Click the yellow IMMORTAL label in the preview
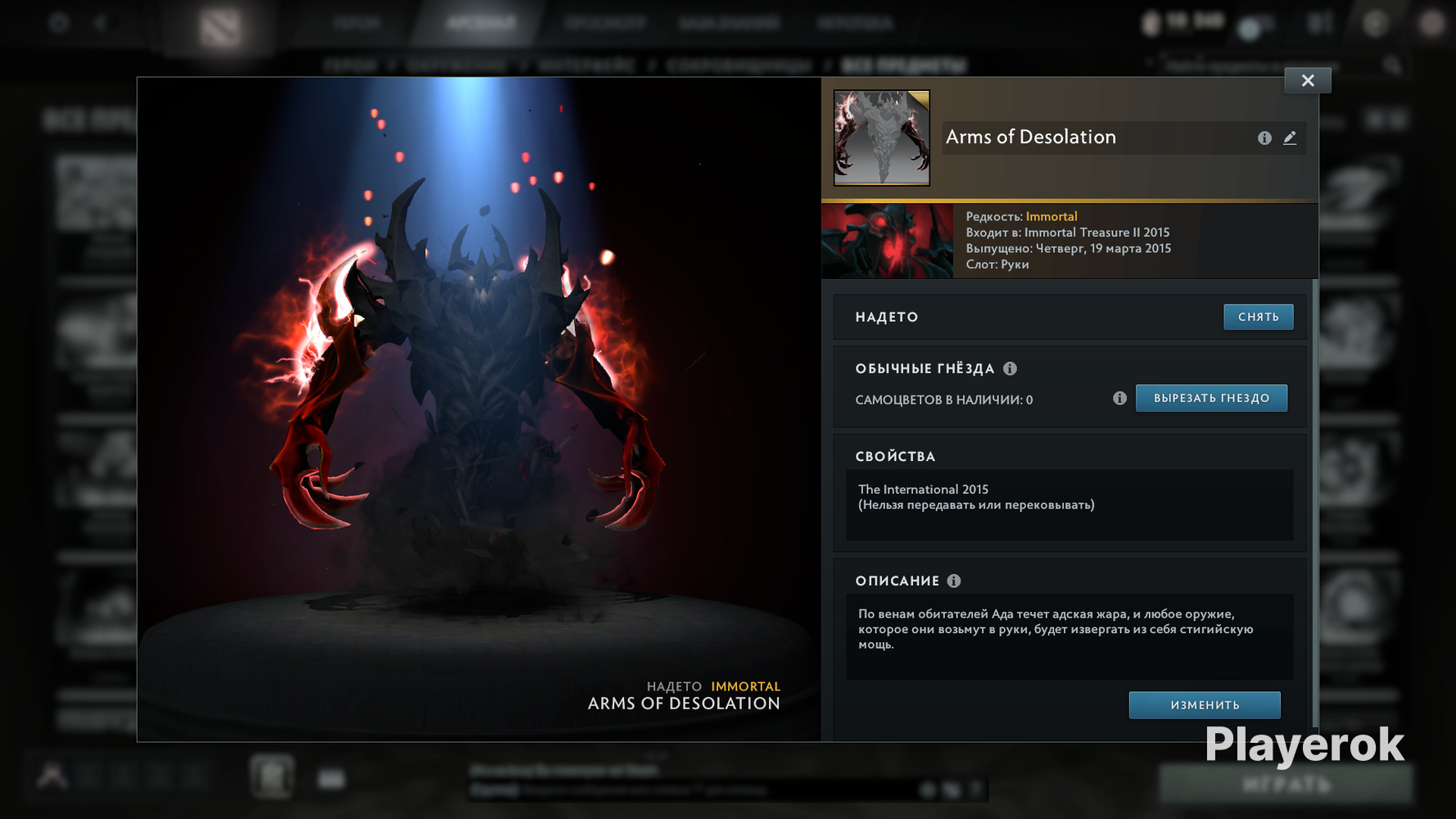The height and width of the screenshot is (819, 1456). click(x=745, y=686)
